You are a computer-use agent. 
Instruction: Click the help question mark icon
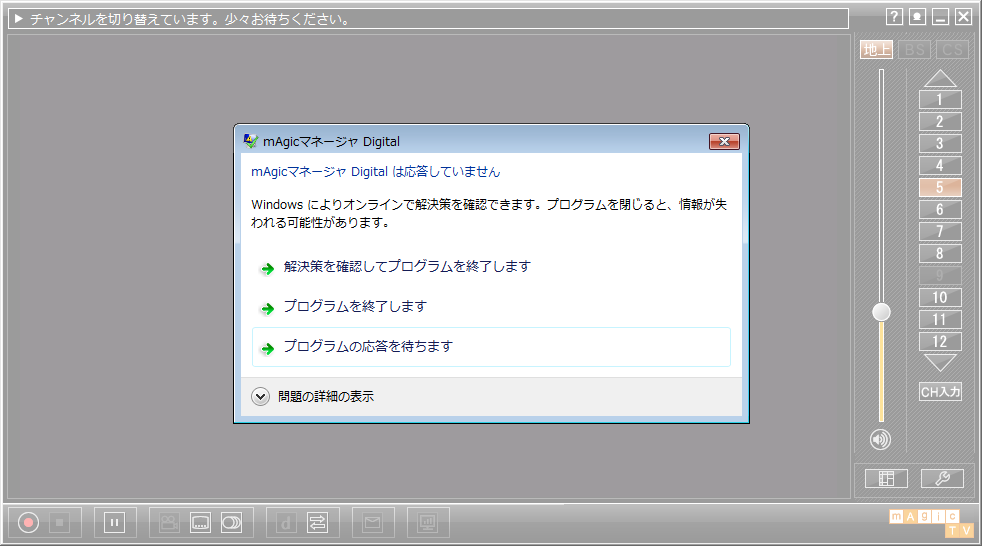[894, 17]
